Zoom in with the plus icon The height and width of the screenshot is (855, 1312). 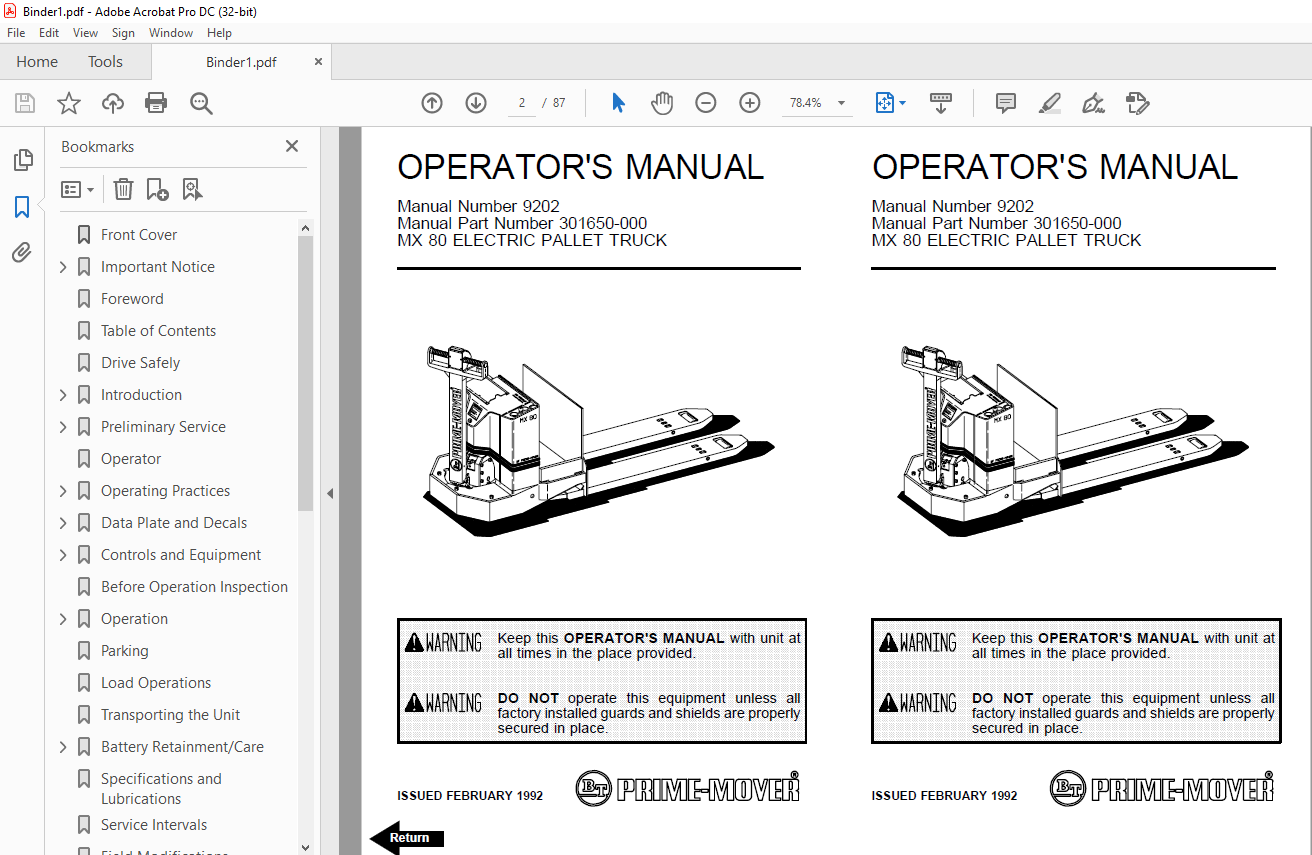750,103
